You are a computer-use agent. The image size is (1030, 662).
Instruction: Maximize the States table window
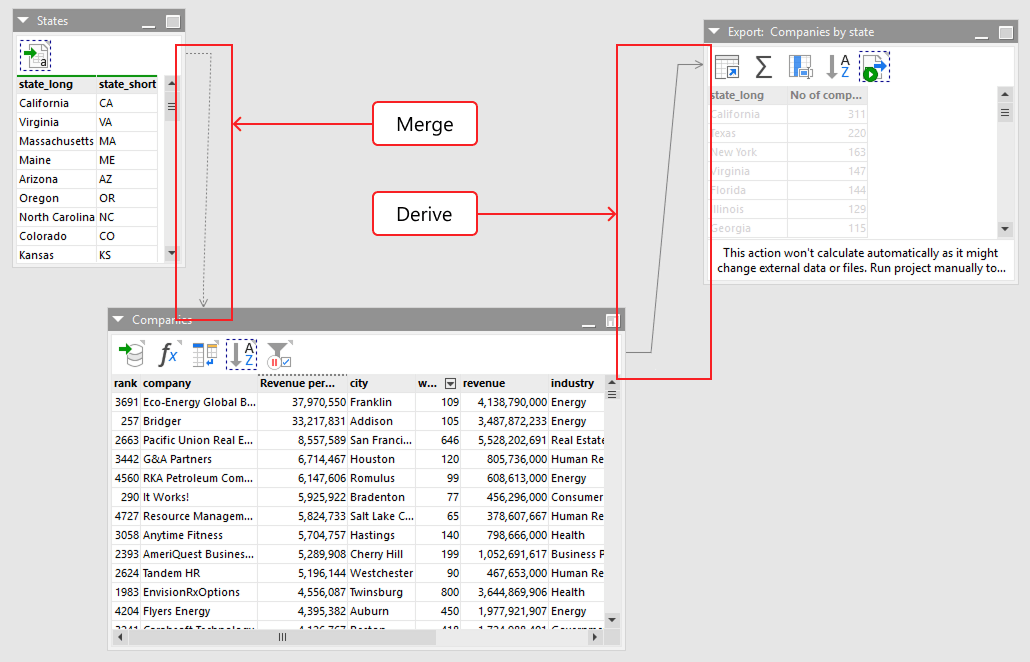173,22
